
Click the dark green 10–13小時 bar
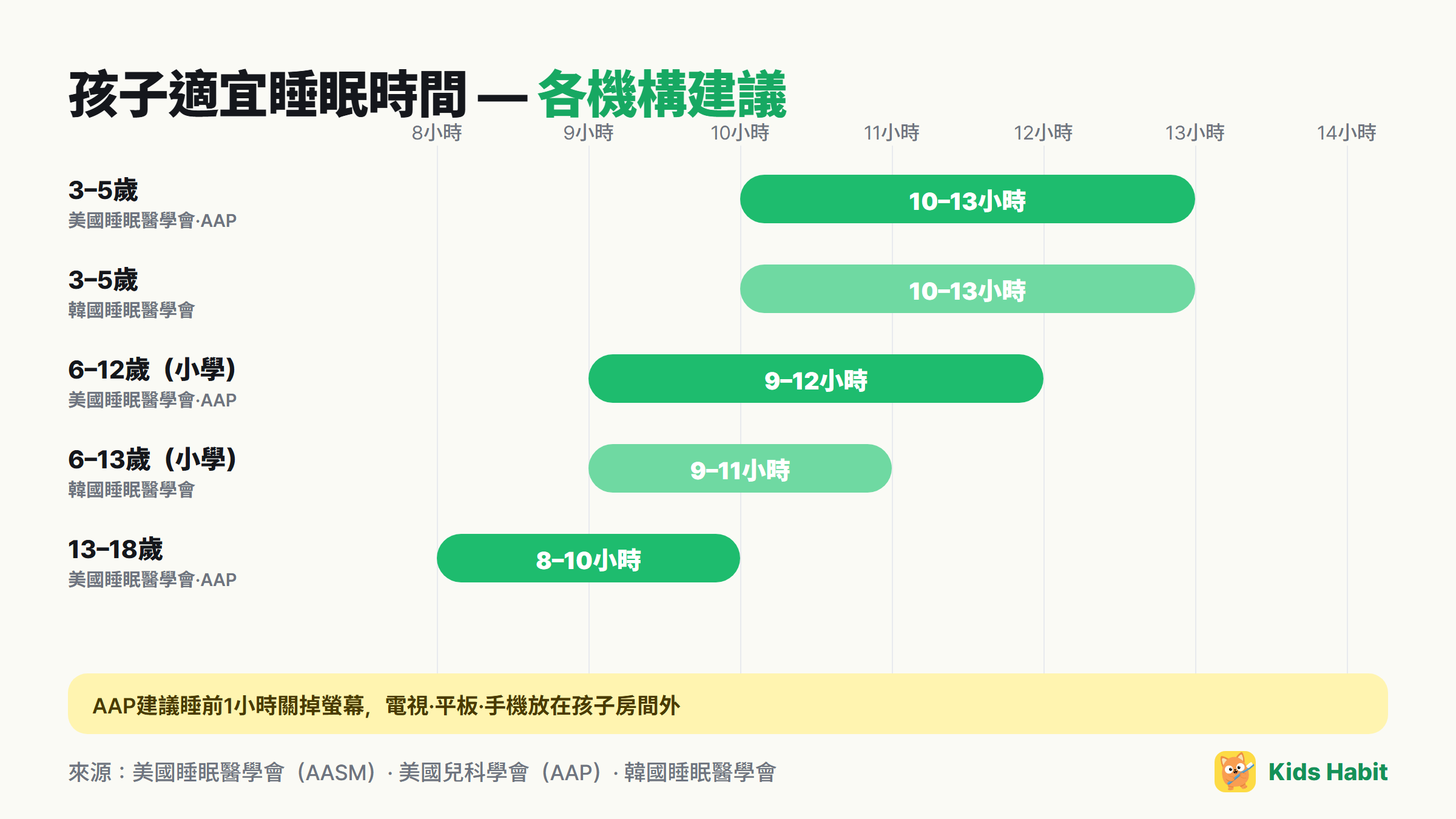[x=968, y=199]
